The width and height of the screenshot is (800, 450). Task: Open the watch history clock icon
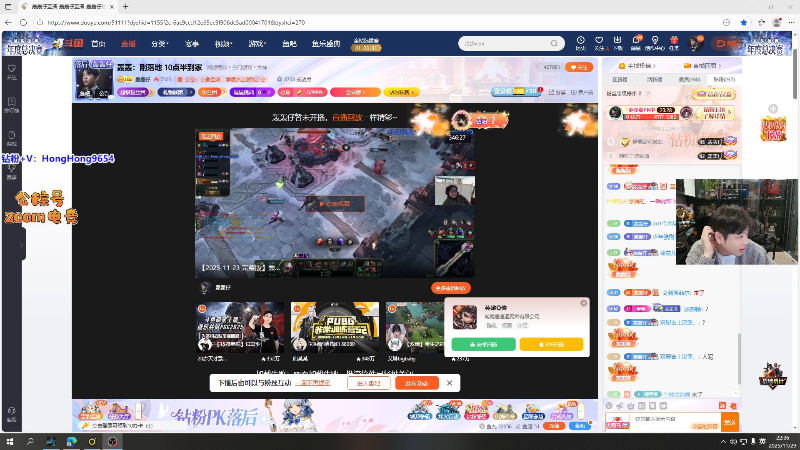pyautogui.click(x=581, y=43)
